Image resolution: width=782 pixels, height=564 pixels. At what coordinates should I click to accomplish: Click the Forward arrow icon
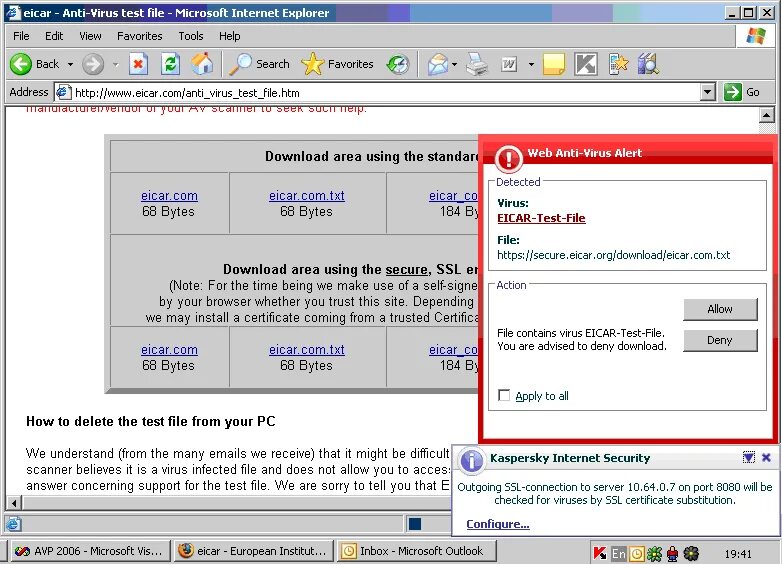93,64
